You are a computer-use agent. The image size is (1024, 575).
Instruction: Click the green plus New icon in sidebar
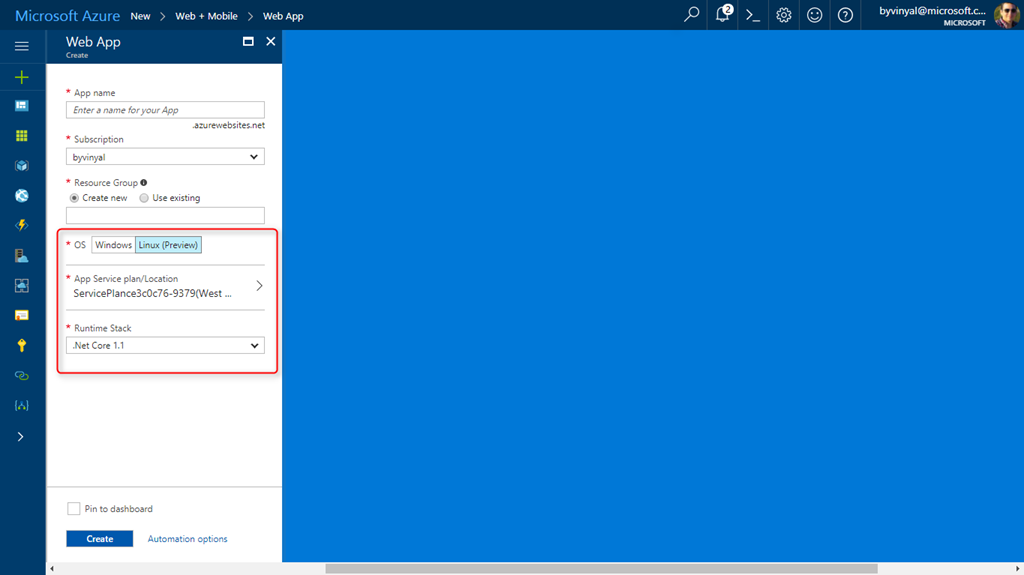(21, 77)
